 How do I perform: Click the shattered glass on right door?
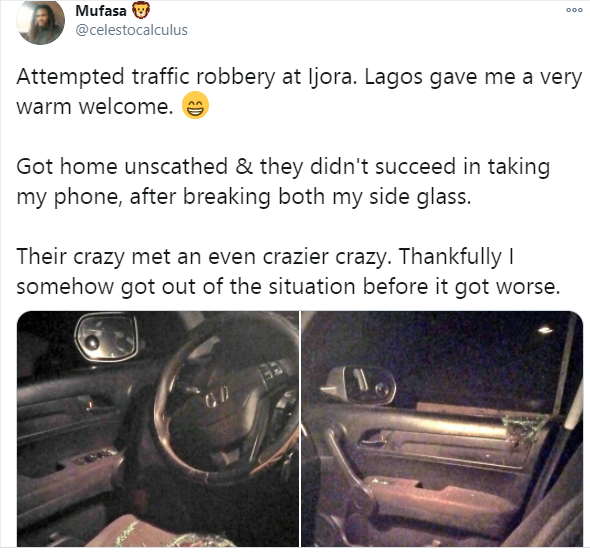click(524, 428)
